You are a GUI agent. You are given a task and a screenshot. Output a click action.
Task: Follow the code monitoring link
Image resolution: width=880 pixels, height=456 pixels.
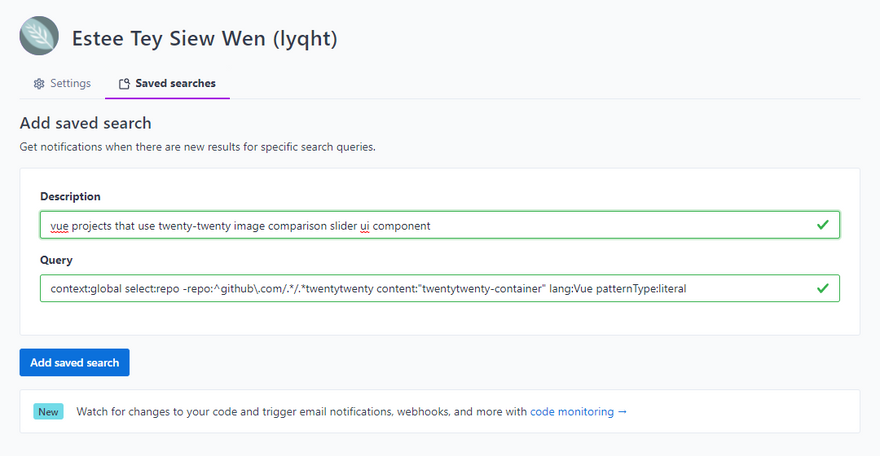click(x=572, y=411)
